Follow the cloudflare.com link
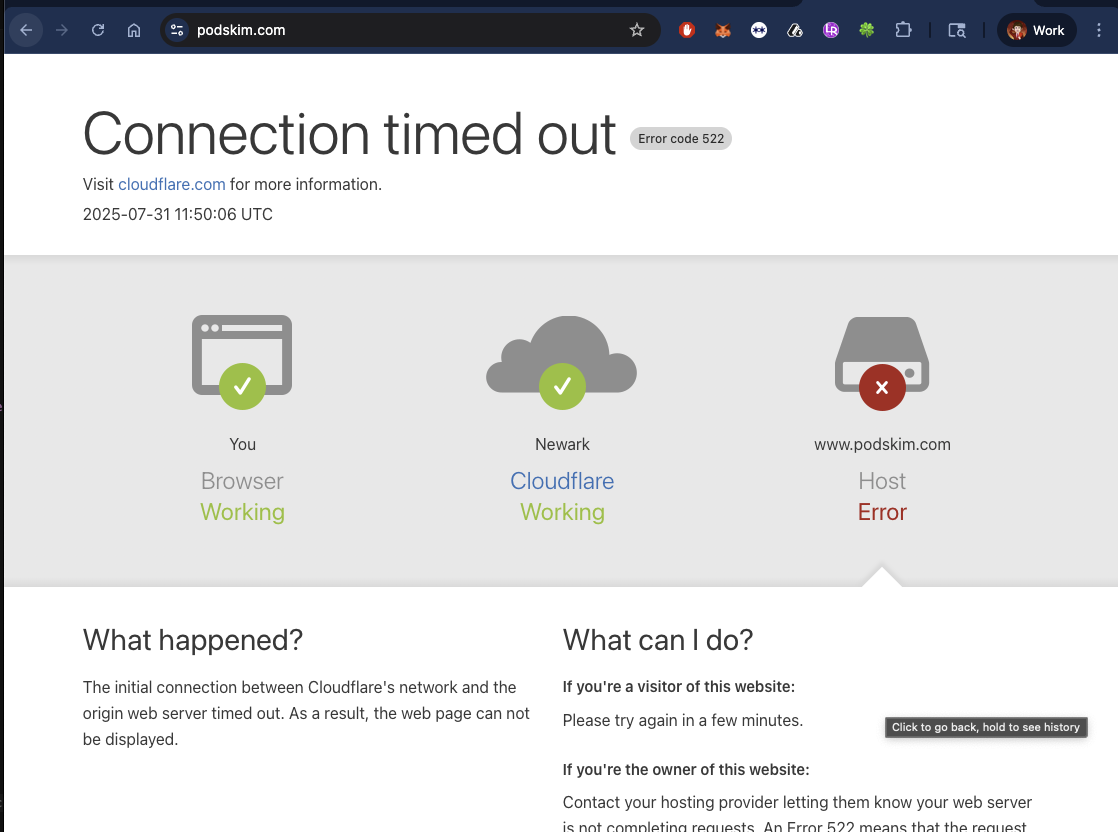The height and width of the screenshot is (832, 1118). (x=172, y=184)
